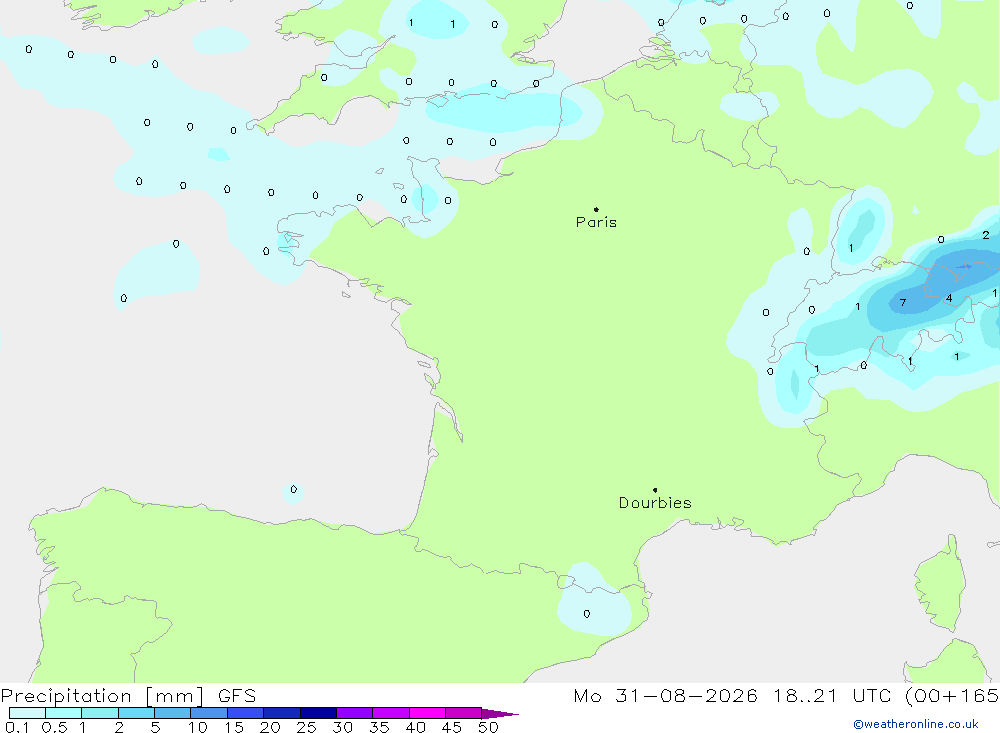Click the dot marker above Paris
The height and width of the screenshot is (733, 1000).
(596, 209)
